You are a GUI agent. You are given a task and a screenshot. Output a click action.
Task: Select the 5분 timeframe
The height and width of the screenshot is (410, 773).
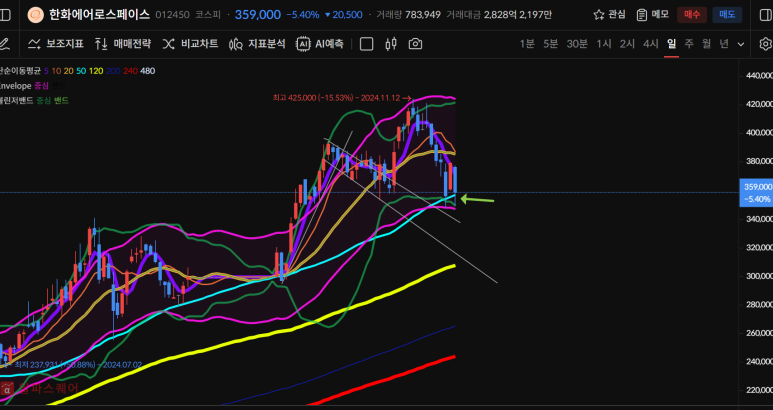(x=551, y=44)
